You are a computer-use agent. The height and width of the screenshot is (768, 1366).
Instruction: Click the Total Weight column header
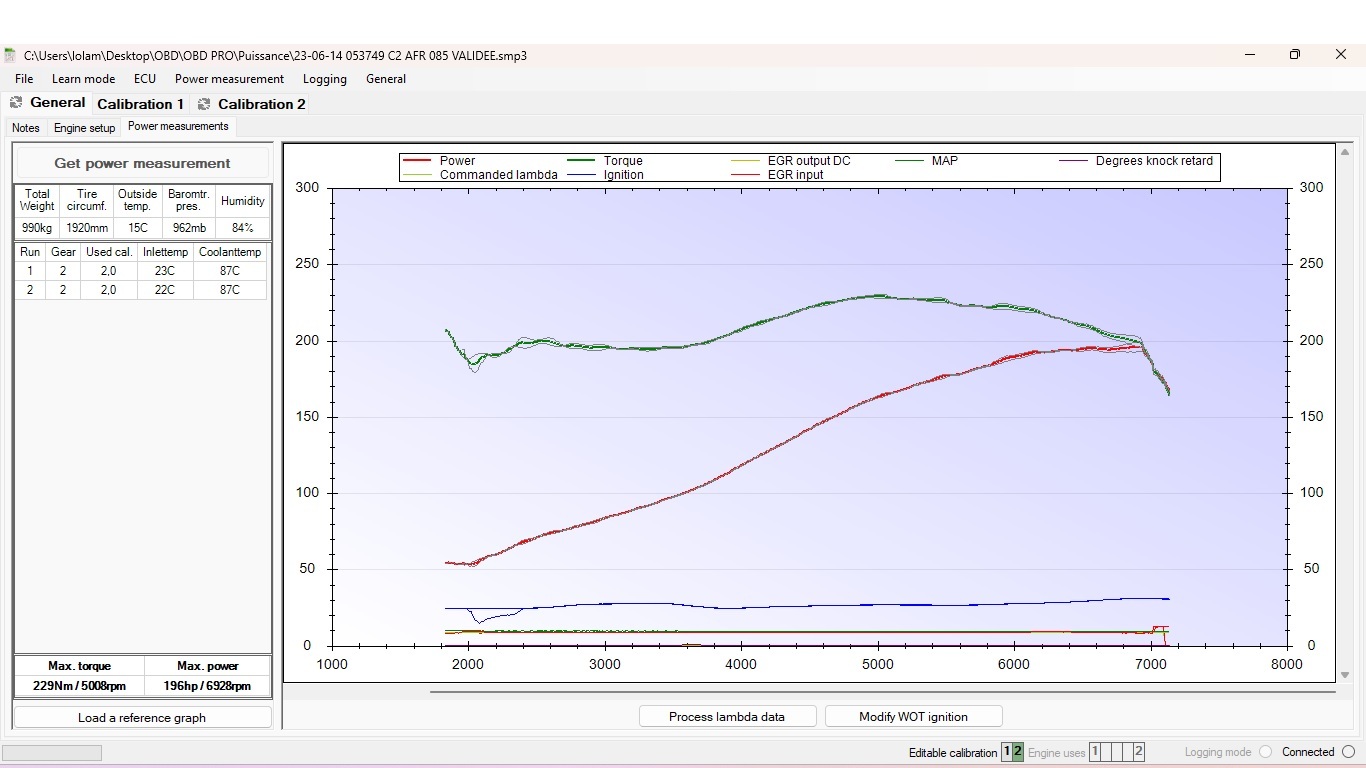(x=37, y=201)
